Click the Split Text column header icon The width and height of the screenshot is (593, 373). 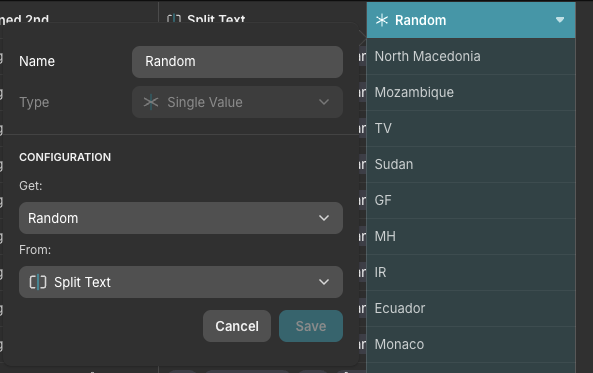174,19
